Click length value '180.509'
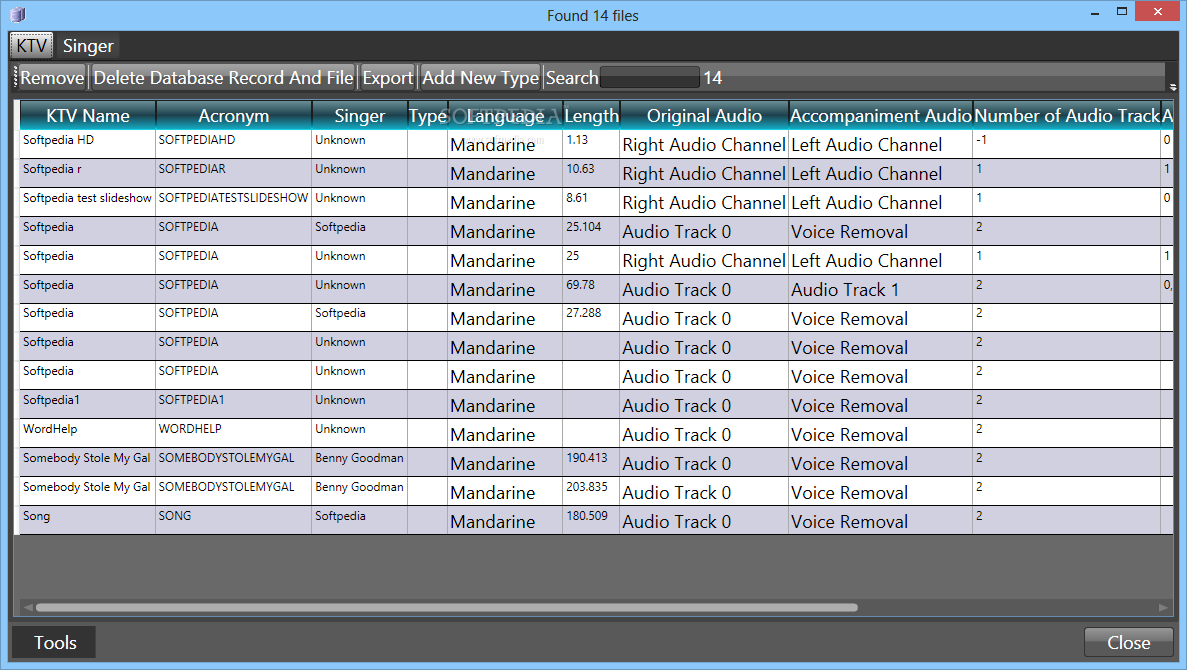 [587, 516]
